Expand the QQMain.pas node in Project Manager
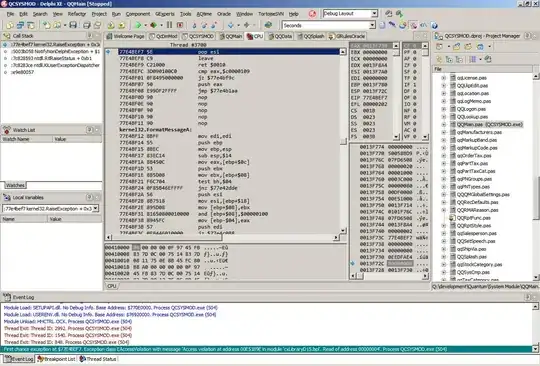Screen dimensions: 540x366 [444, 124]
